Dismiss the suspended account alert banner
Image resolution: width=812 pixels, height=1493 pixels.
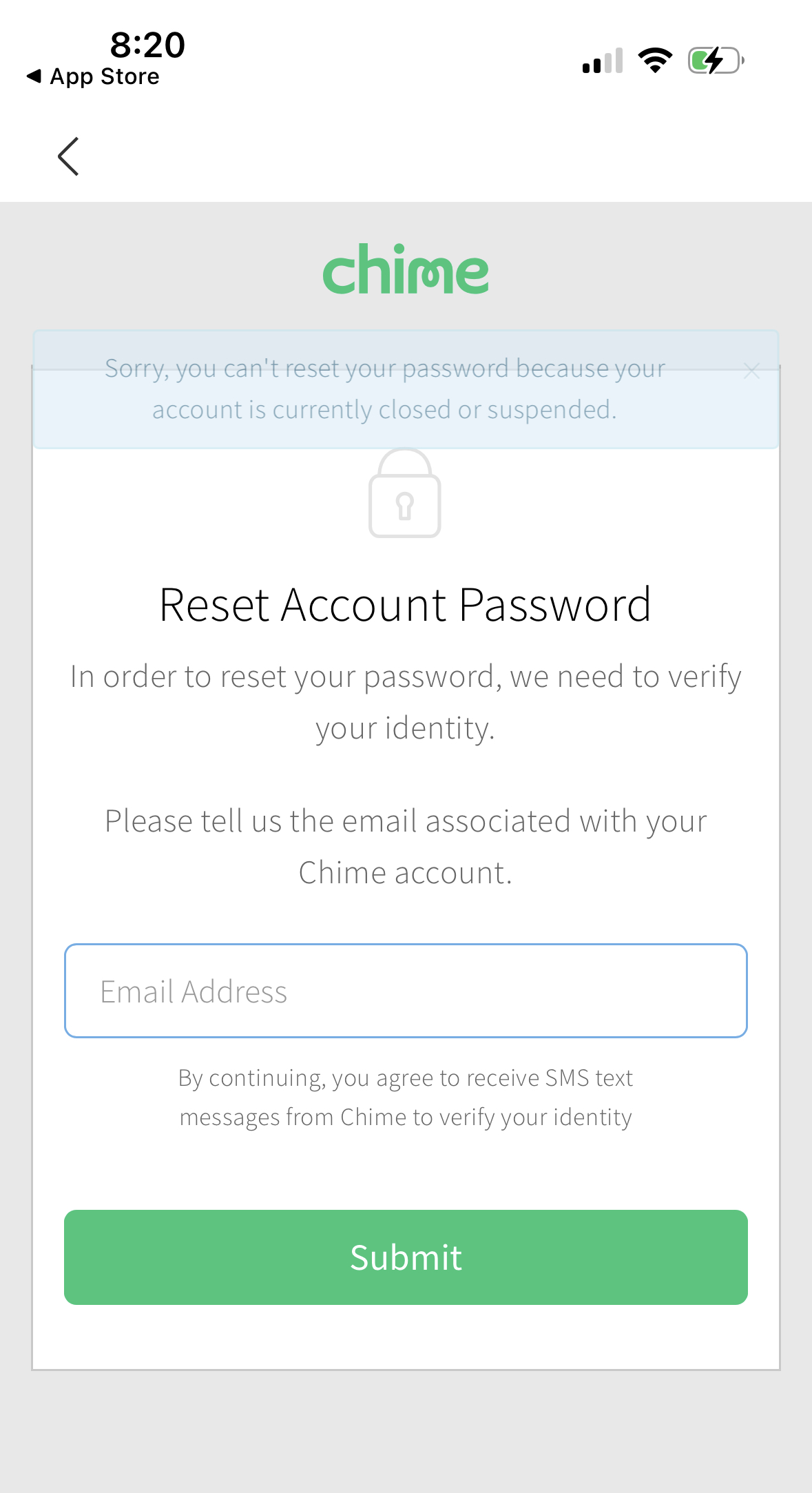(x=751, y=371)
